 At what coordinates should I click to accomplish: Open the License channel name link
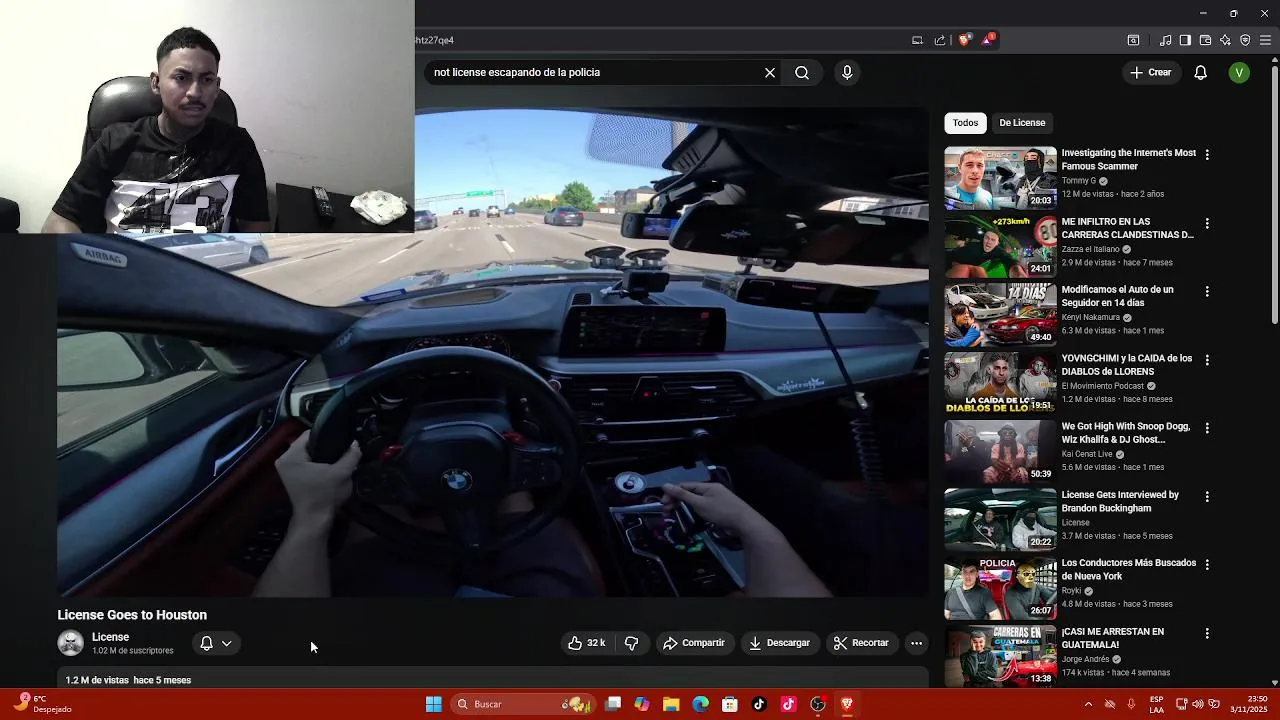110,637
